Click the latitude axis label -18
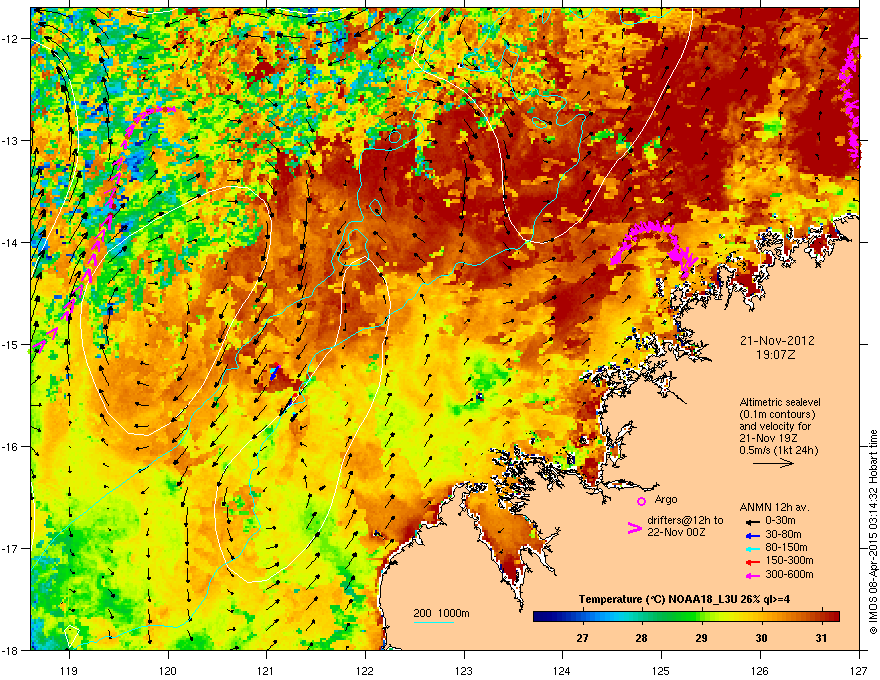This screenshot has height=680, width=880. pos(11,650)
